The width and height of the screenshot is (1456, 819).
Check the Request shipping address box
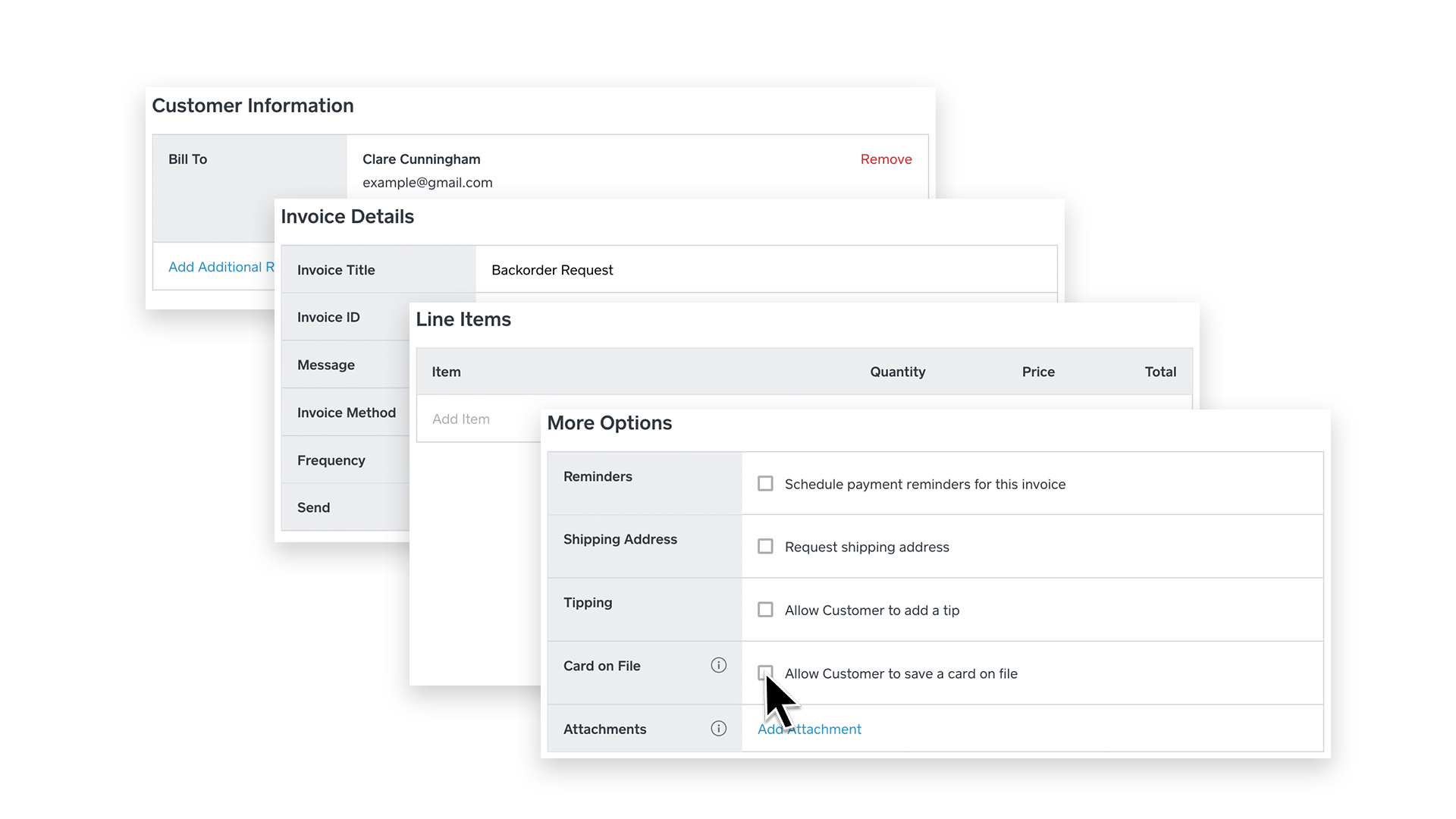coord(765,547)
